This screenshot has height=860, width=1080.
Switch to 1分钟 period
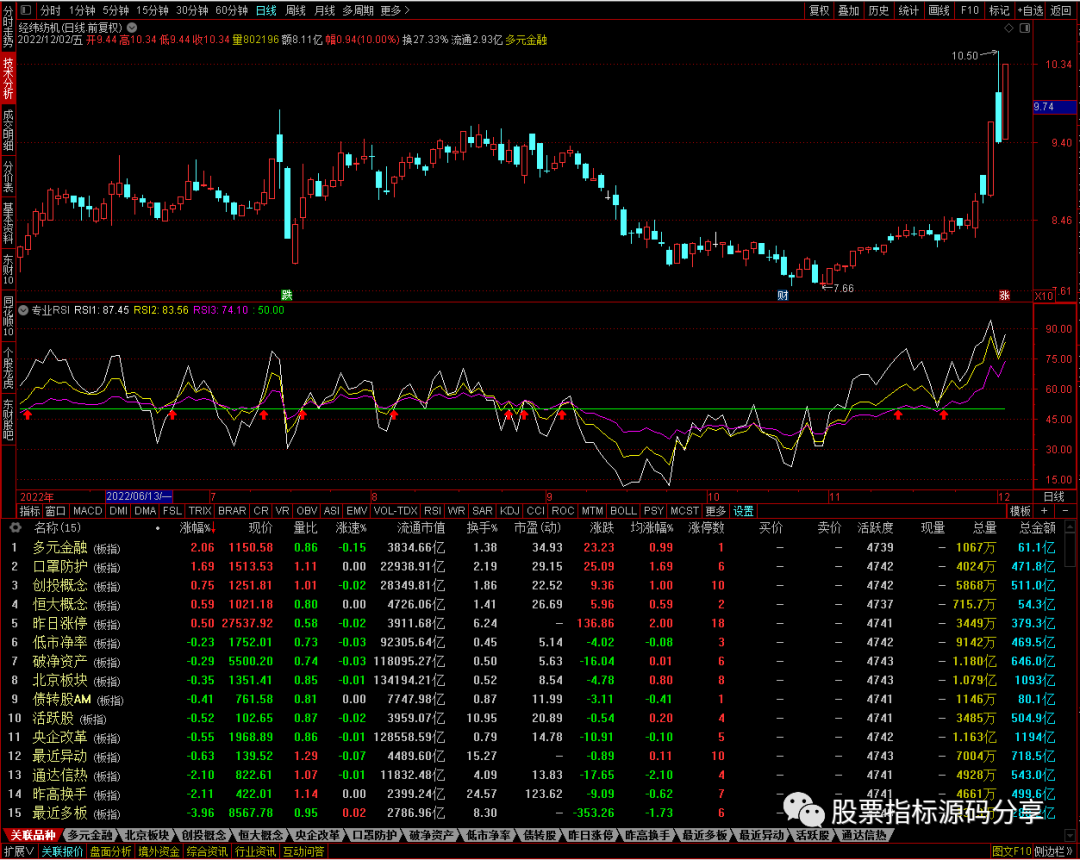click(82, 10)
